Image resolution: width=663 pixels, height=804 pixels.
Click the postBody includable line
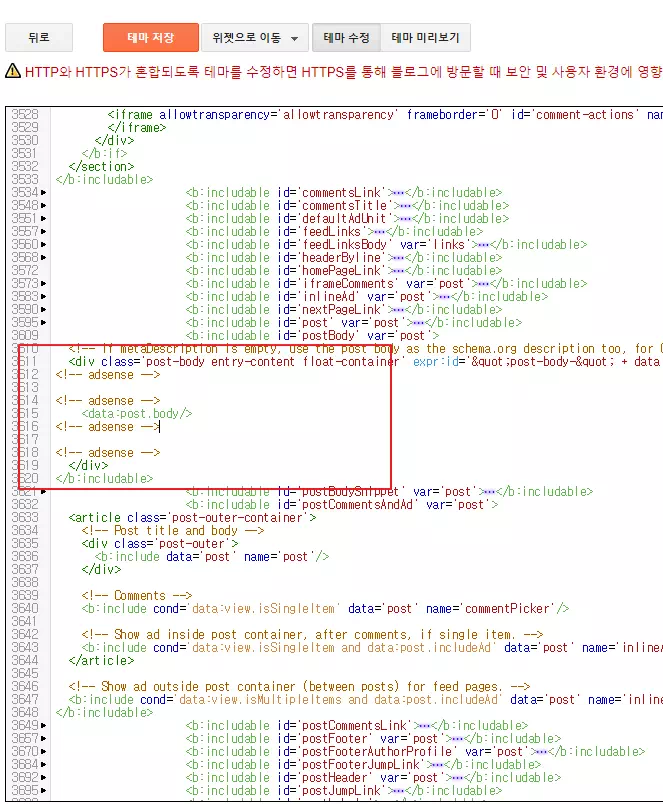tap(313, 336)
